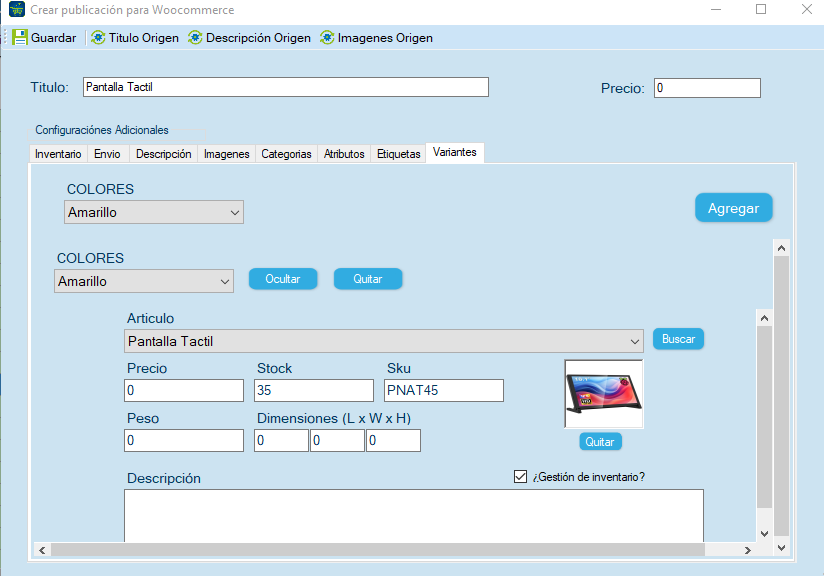Click the Agregar button

point(734,208)
